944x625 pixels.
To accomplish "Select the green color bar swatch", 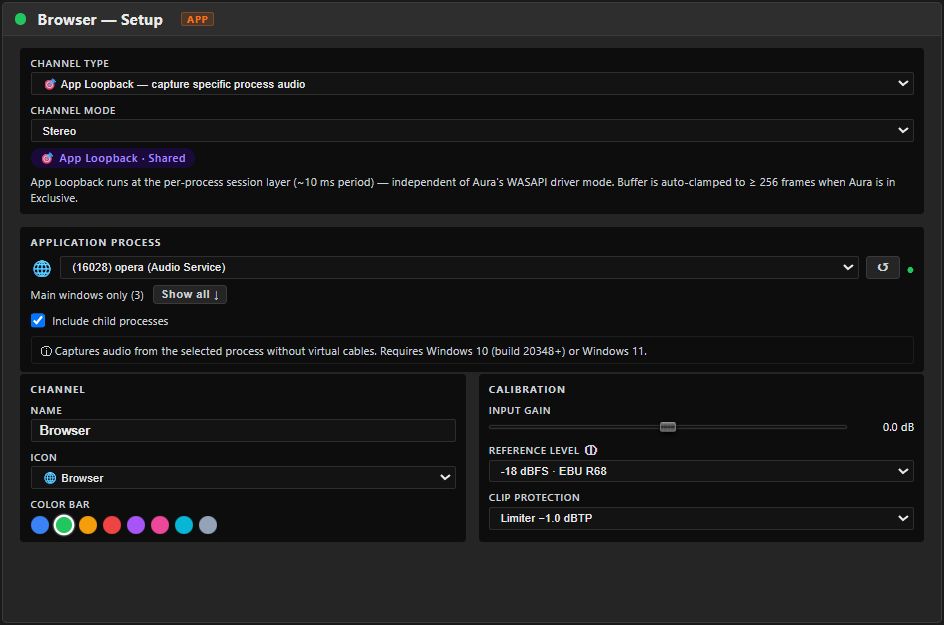I will pyautogui.click(x=64, y=525).
